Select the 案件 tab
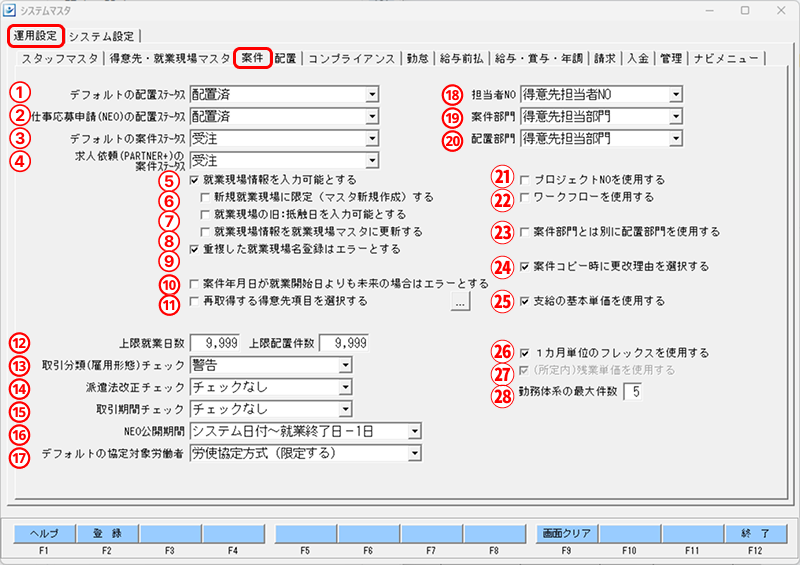The height and width of the screenshot is (565, 800). (253, 58)
